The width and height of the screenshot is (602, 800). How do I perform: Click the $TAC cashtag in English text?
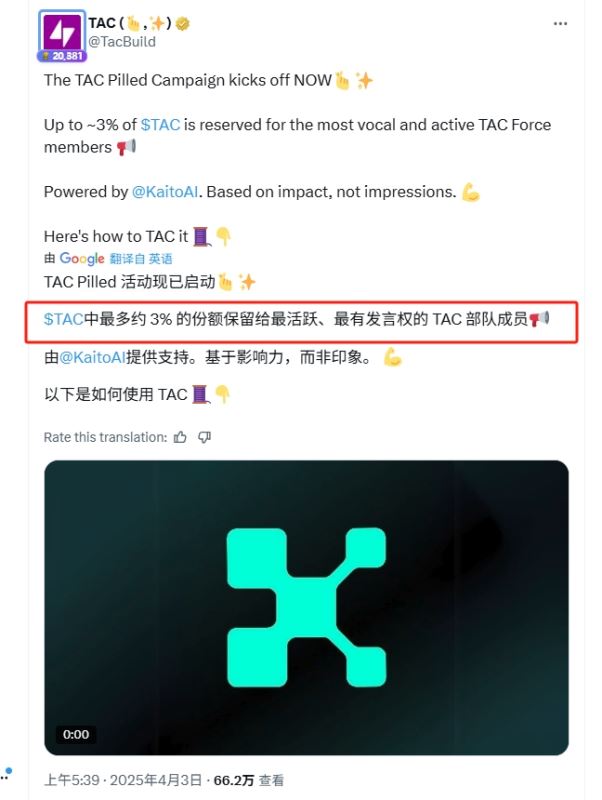(x=160, y=125)
